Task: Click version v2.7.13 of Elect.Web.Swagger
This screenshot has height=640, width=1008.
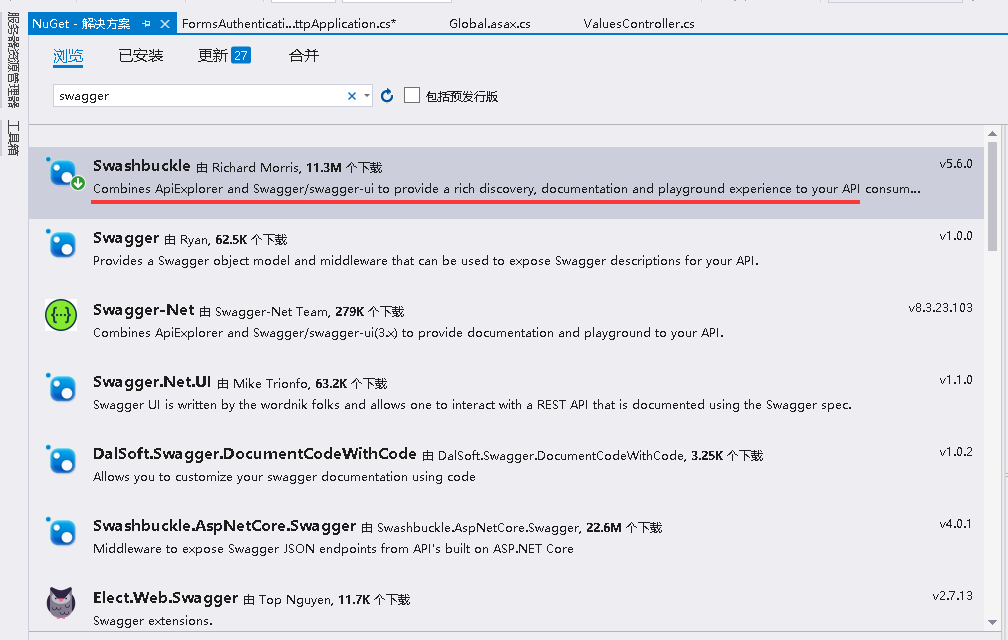Action: tap(952, 596)
